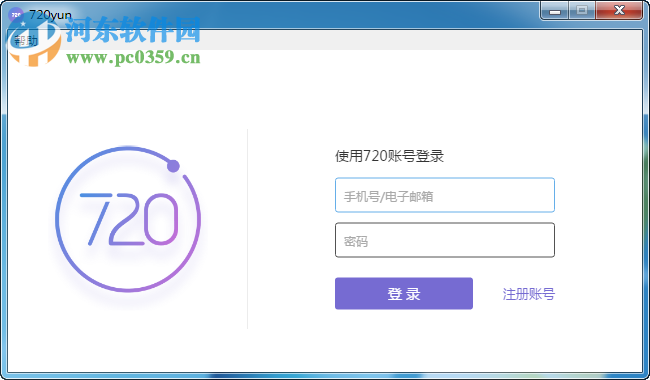The image size is (650, 380).
Task: Click the large 720 circular logo
Action: pyautogui.click(x=128, y=219)
